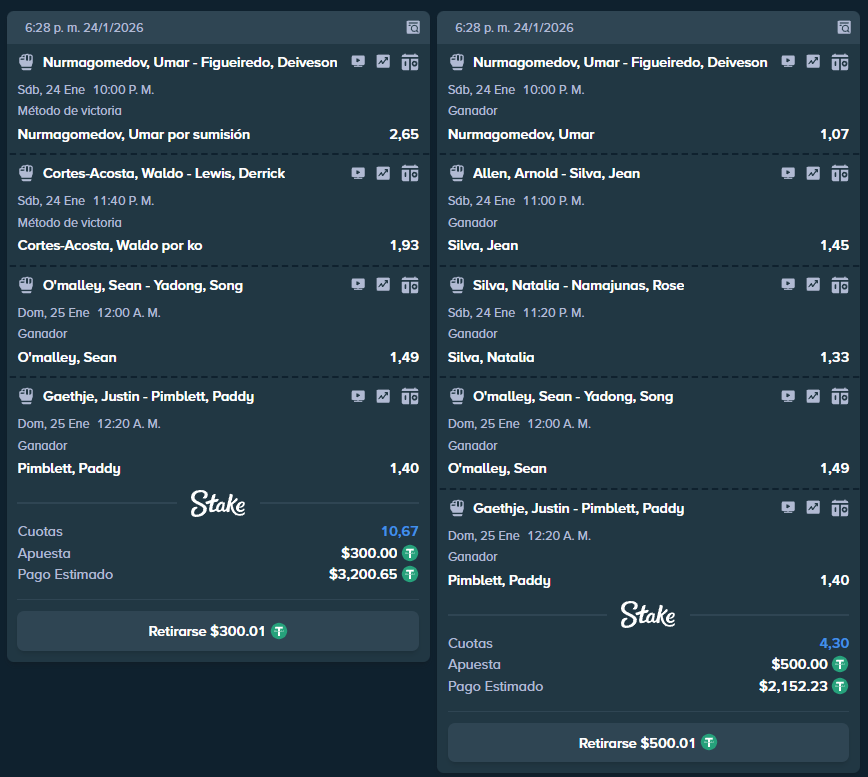Click the $2,152.23 estimated payout
Image resolution: width=868 pixels, height=777 pixels.
tap(793, 686)
